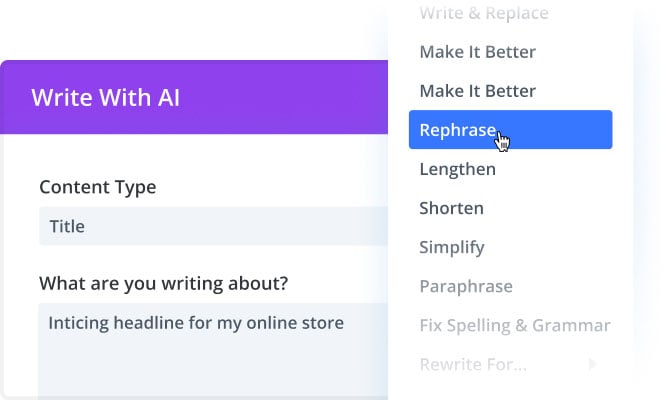Pick the Shorten menu option
664x400 pixels.
tap(451, 208)
